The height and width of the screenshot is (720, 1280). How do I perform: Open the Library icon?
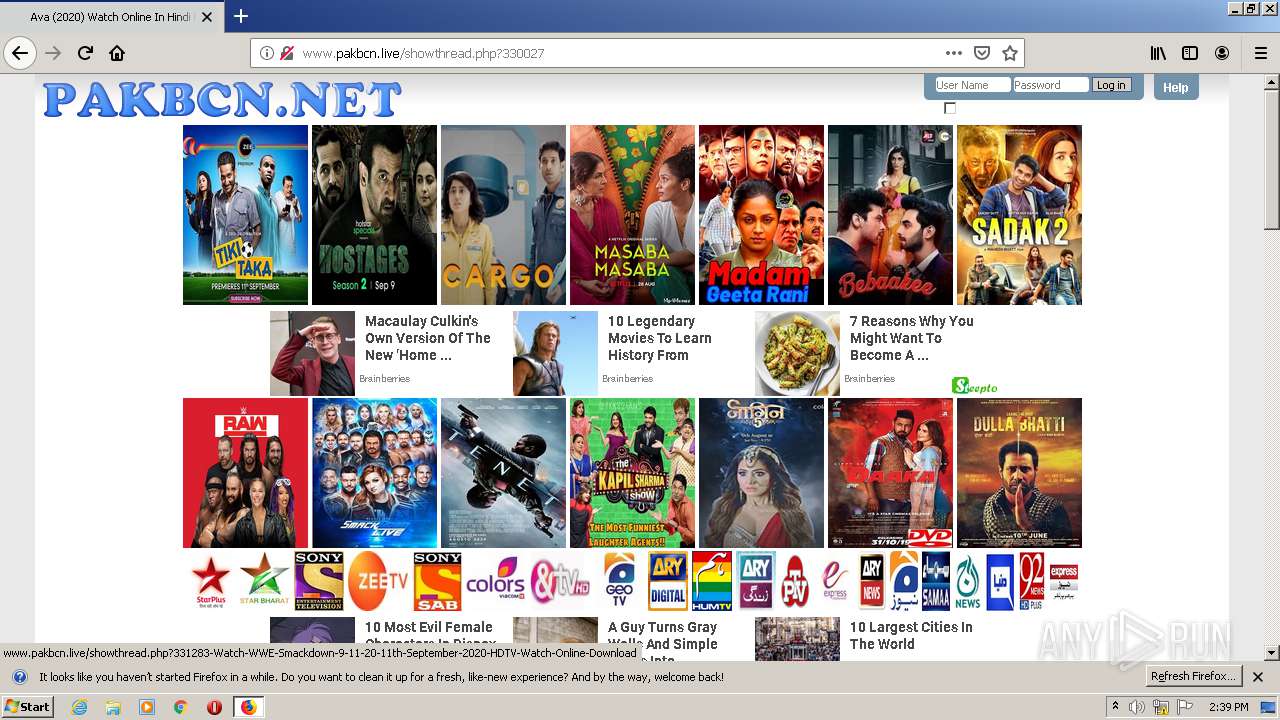[x=1158, y=53]
